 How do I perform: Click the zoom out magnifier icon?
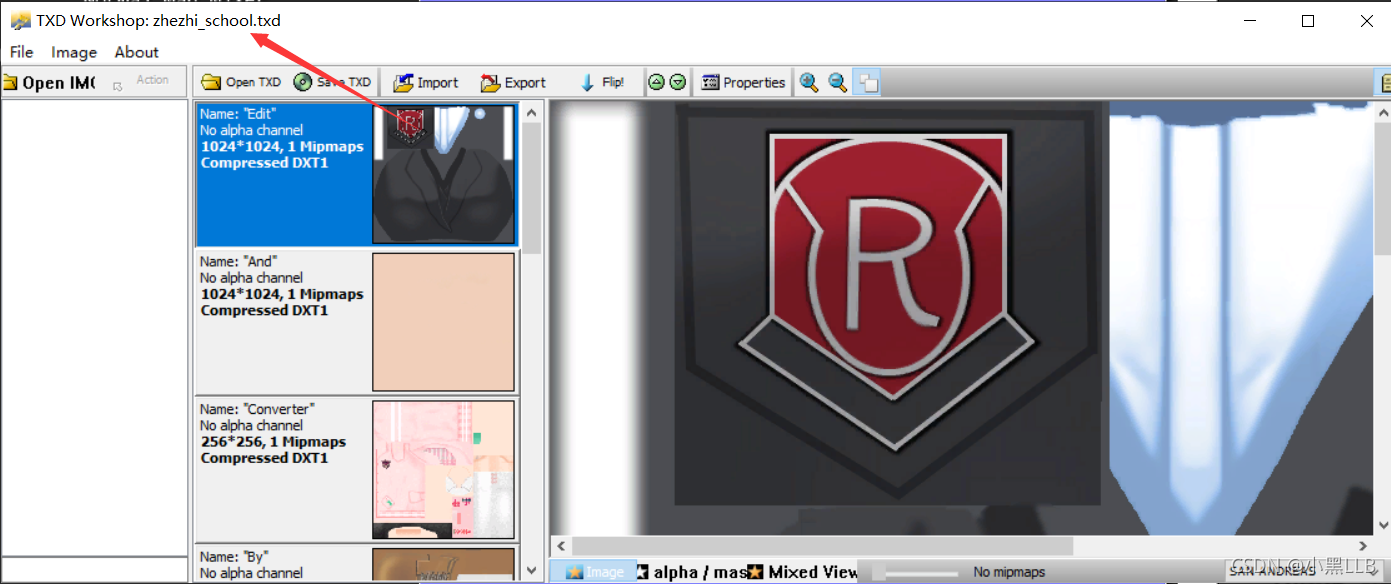click(x=838, y=82)
